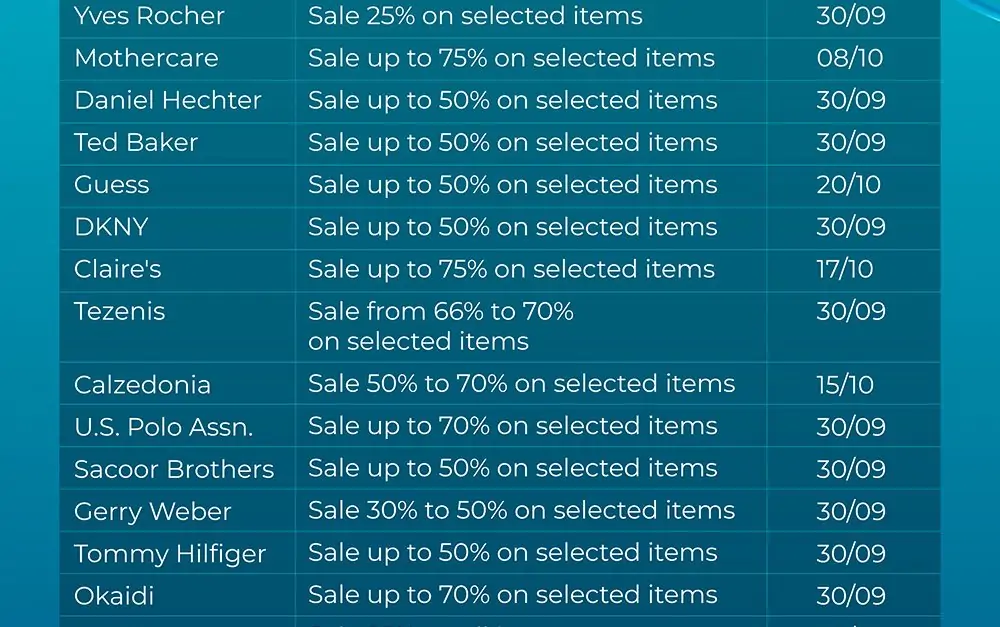Click the Guess brand cell
This screenshot has height=627, width=1000.
tap(112, 184)
